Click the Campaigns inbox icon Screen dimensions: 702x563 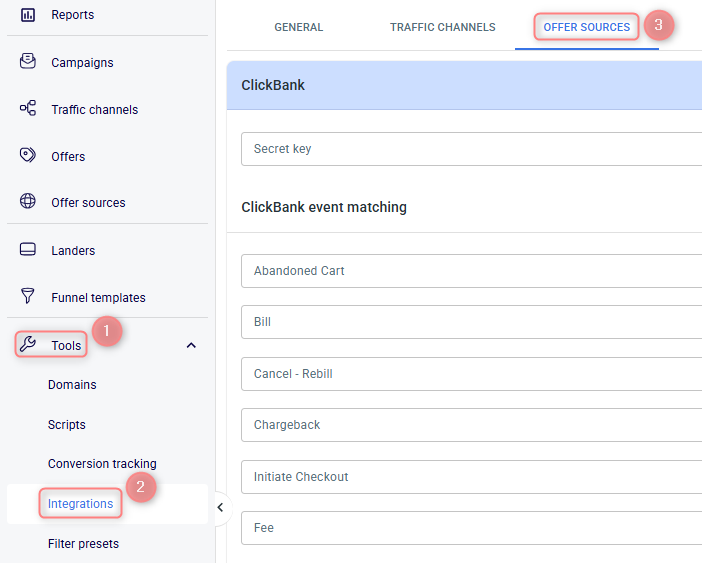click(x=28, y=61)
